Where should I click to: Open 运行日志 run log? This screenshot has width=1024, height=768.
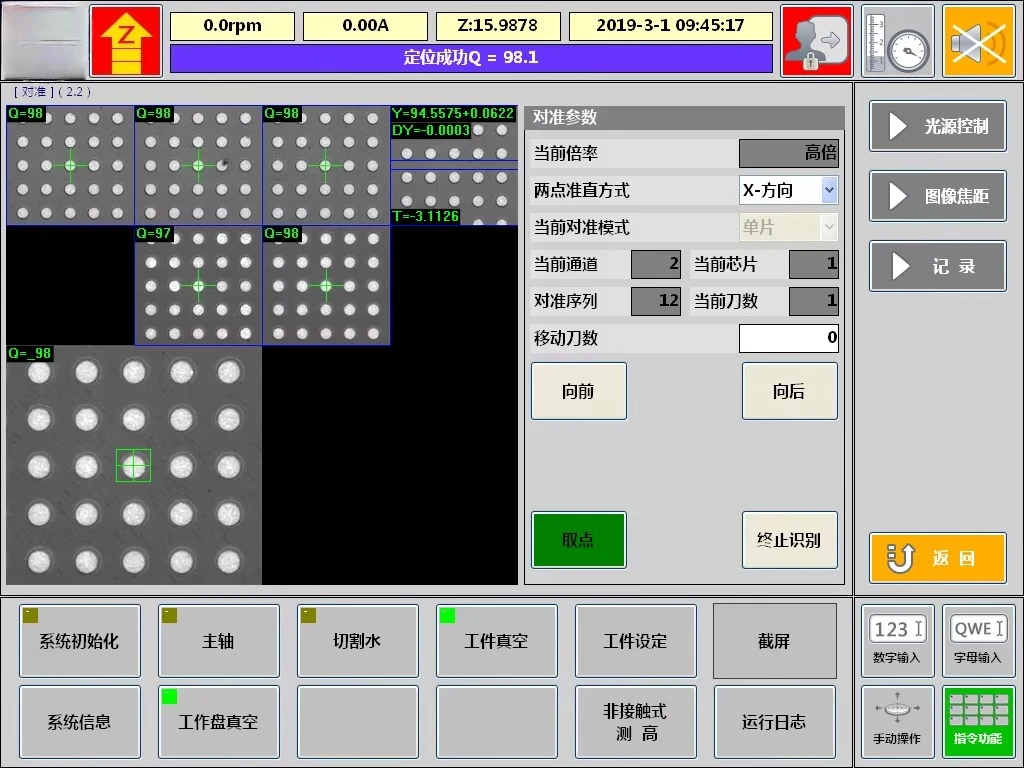pyautogui.click(x=775, y=722)
